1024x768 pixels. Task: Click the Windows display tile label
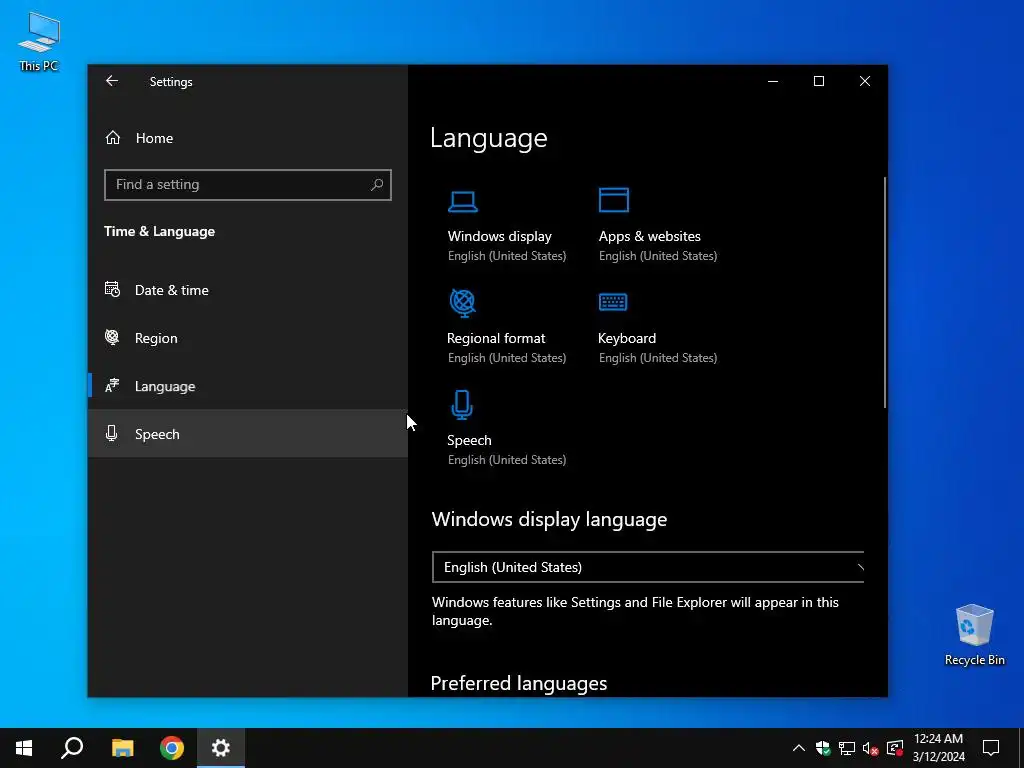(500, 236)
